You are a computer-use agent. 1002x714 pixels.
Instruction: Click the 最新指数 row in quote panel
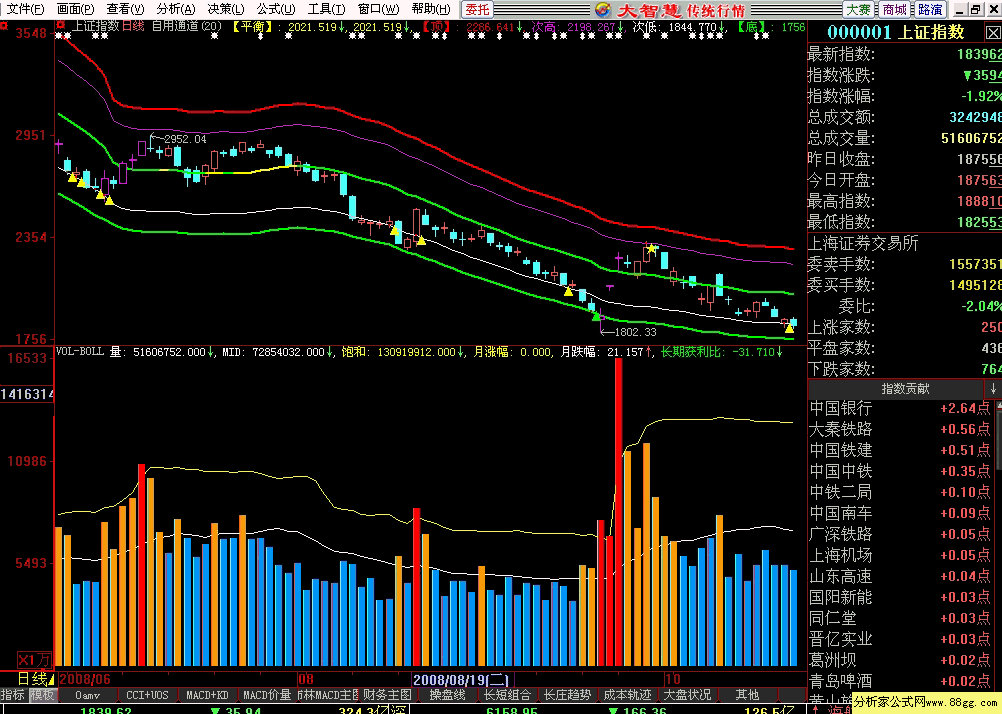tap(904, 54)
